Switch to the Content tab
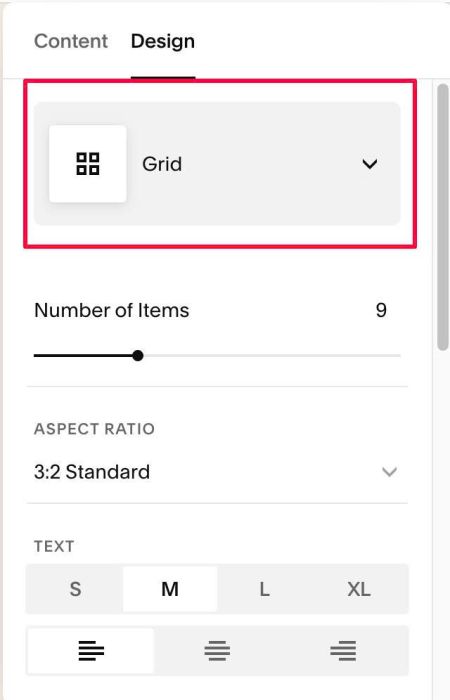This screenshot has width=450, height=700. click(x=71, y=41)
